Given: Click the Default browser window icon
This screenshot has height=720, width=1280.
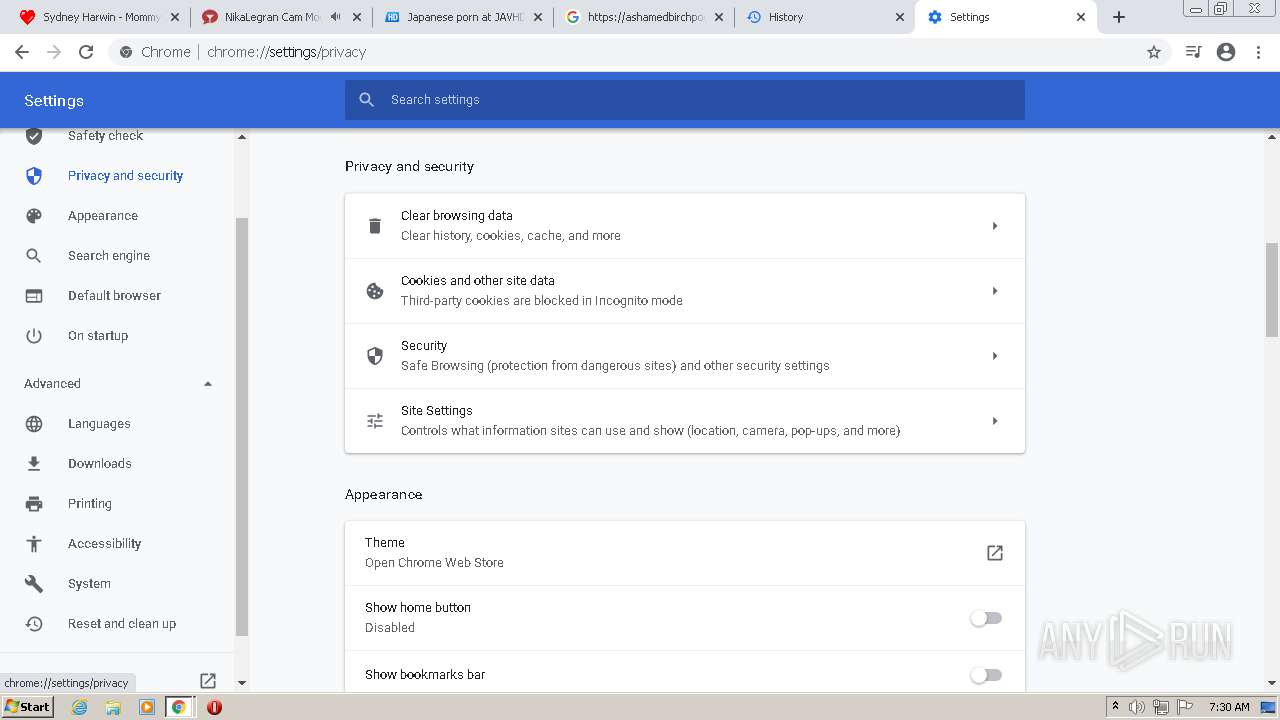Looking at the screenshot, I should (x=34, y=296).
